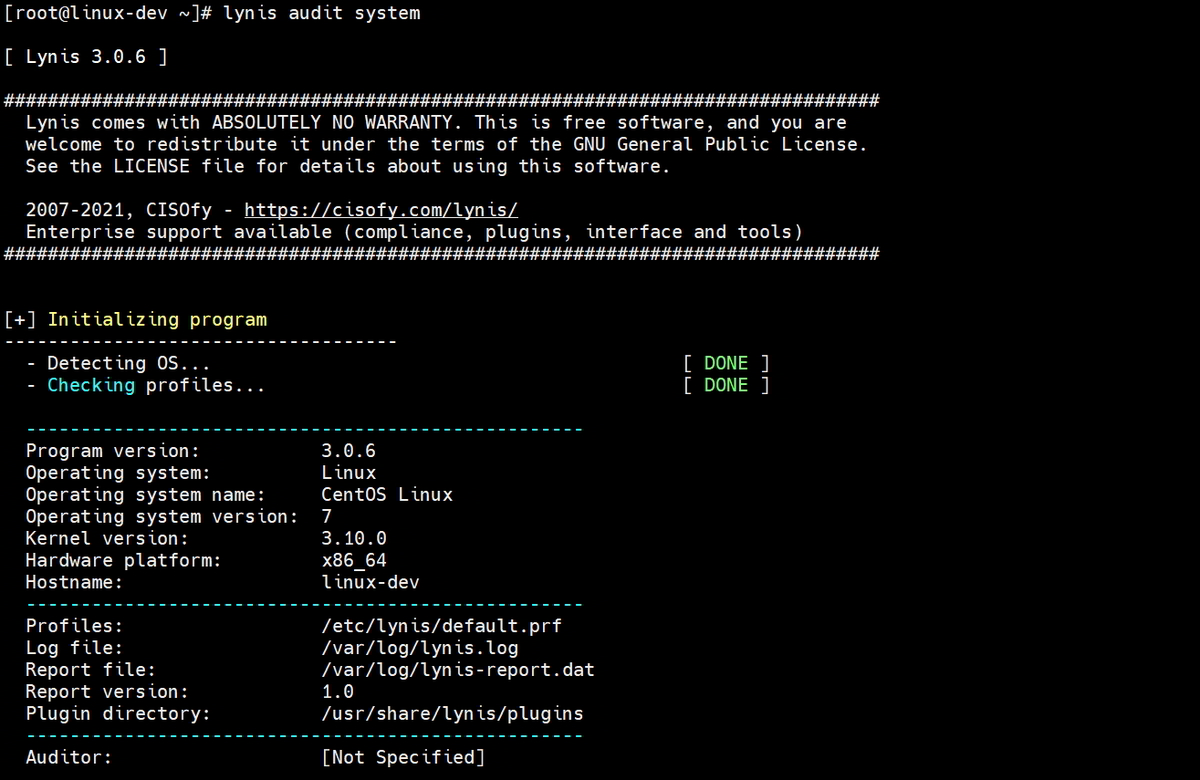1200x780 pixels.
Task: Click the /var/log/lynis-report.dat report path
Action: coord(459,669)
